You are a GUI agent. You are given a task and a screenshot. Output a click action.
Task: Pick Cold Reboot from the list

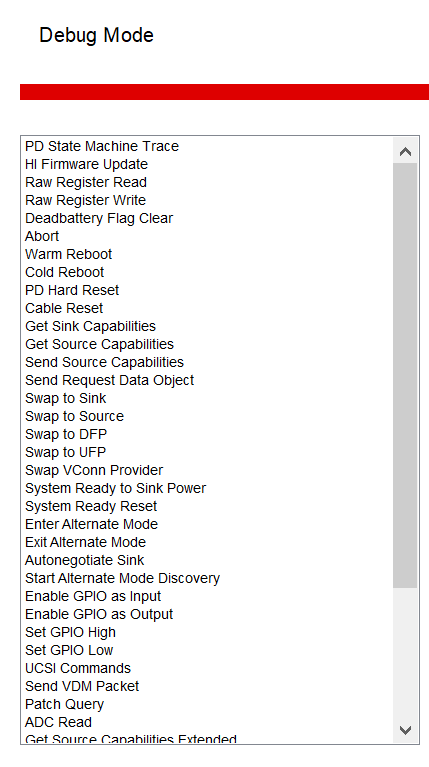65,272
